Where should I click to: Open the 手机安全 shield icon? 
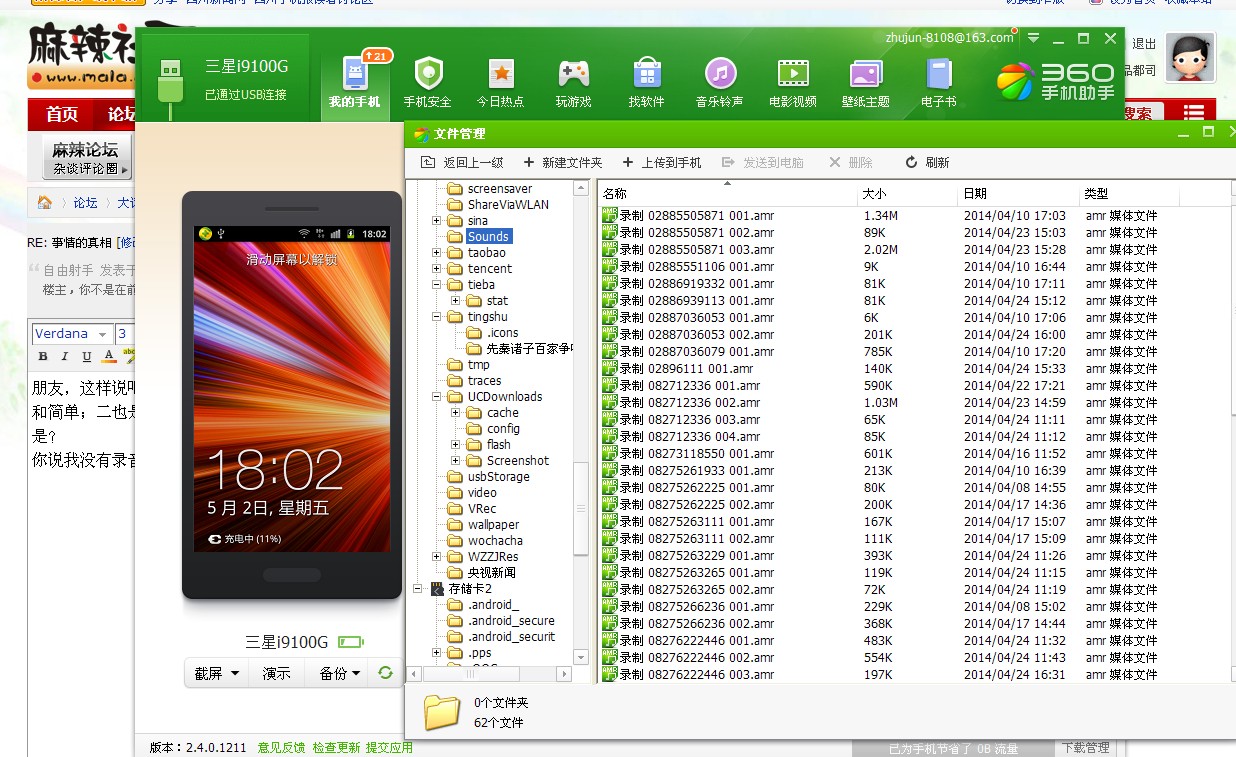(x=428, y=74)
